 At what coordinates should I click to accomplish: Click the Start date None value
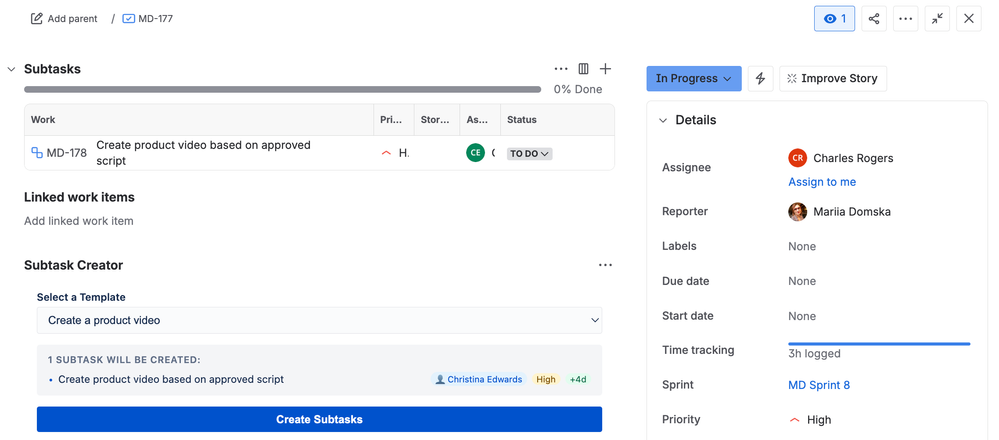(801, 316)
